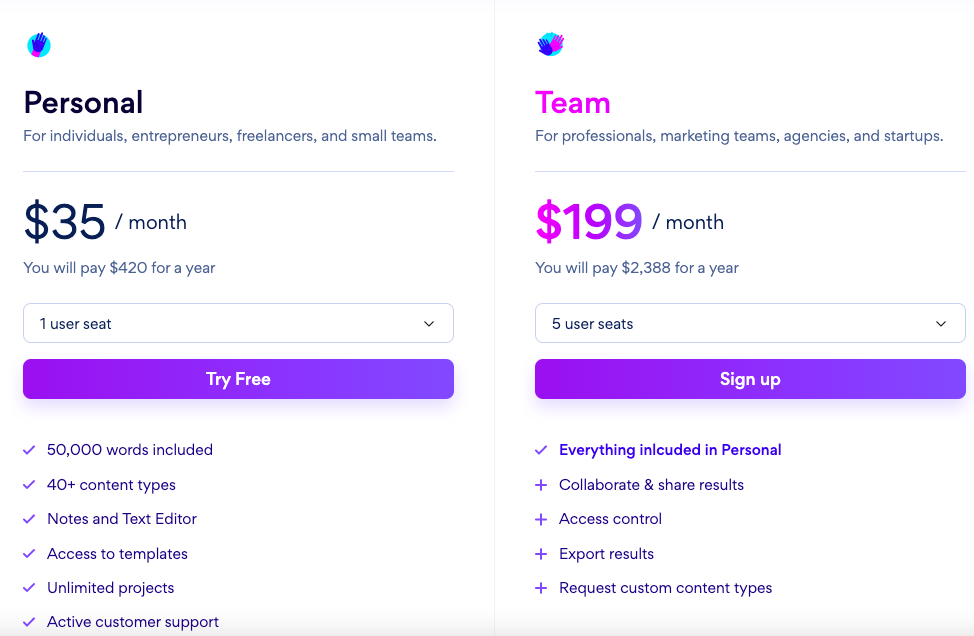Click the Sign up button
The height and width of the screenshot is (636, 974).
click(750, 379)
